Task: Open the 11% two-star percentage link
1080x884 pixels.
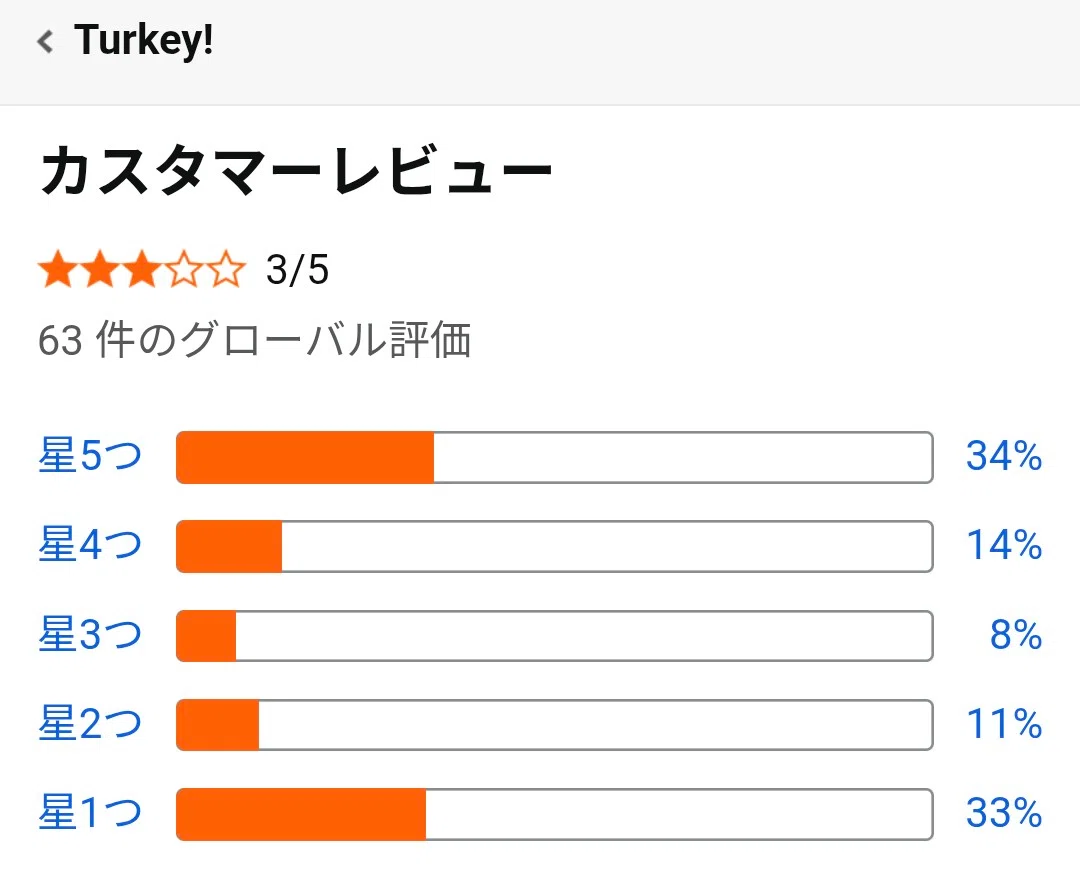Action: (1004, 724)
